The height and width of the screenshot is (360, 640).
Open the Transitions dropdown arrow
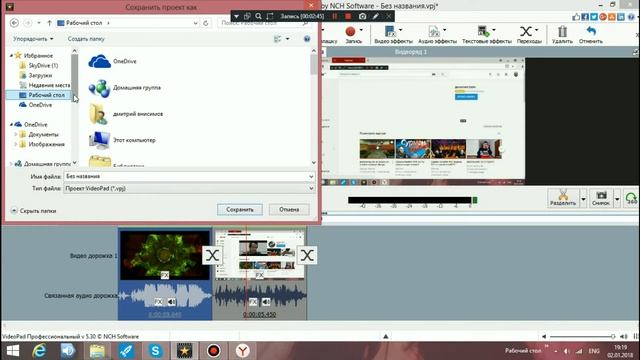(536, 30)
